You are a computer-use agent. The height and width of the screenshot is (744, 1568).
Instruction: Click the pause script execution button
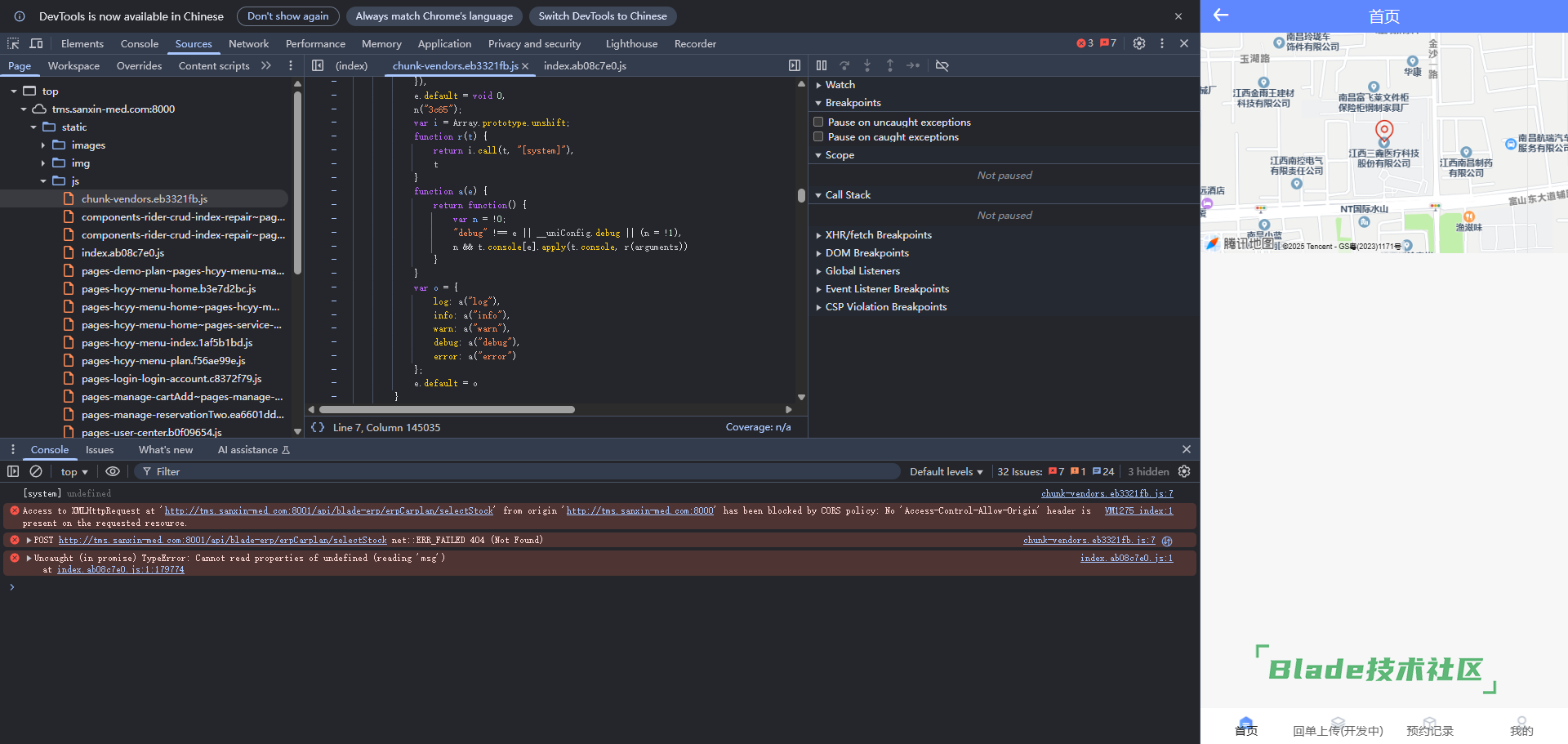822,65
